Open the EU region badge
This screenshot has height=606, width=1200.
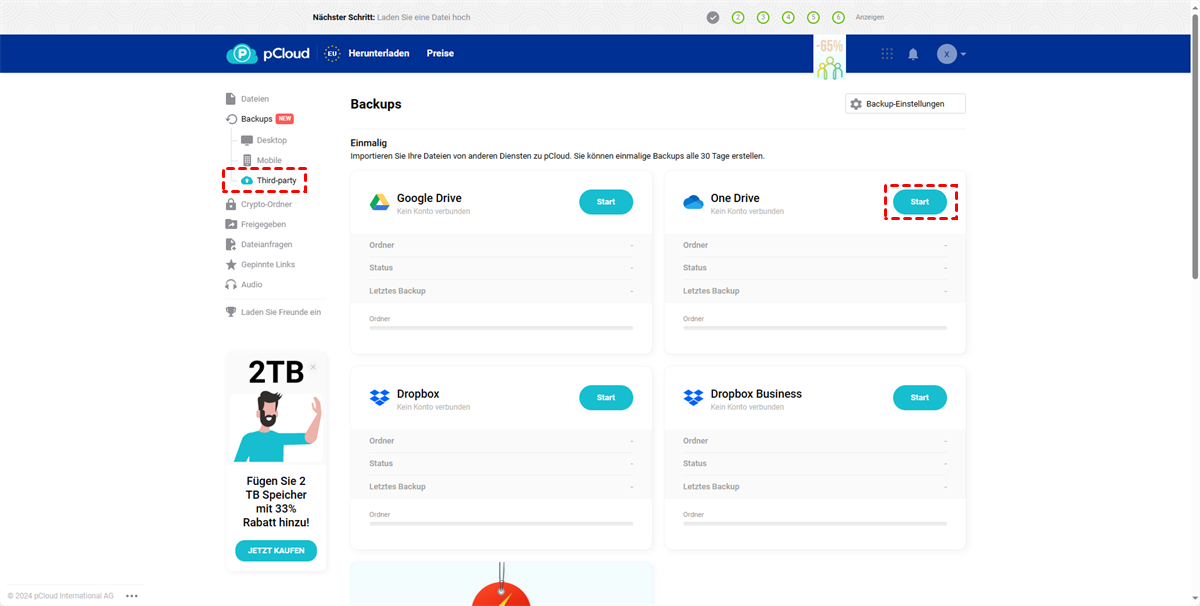tap(332, 54)
